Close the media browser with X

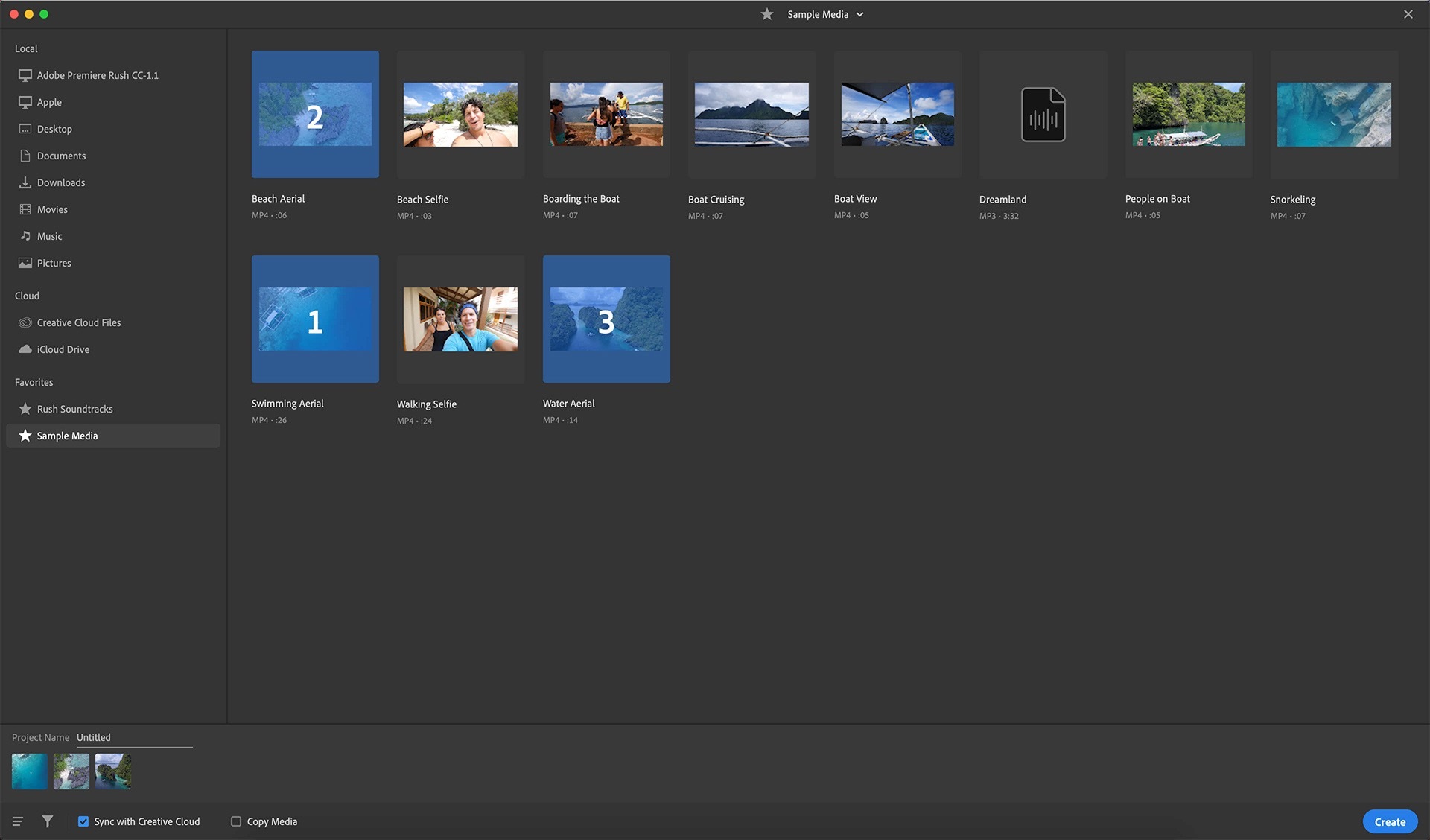point(1408,14)
